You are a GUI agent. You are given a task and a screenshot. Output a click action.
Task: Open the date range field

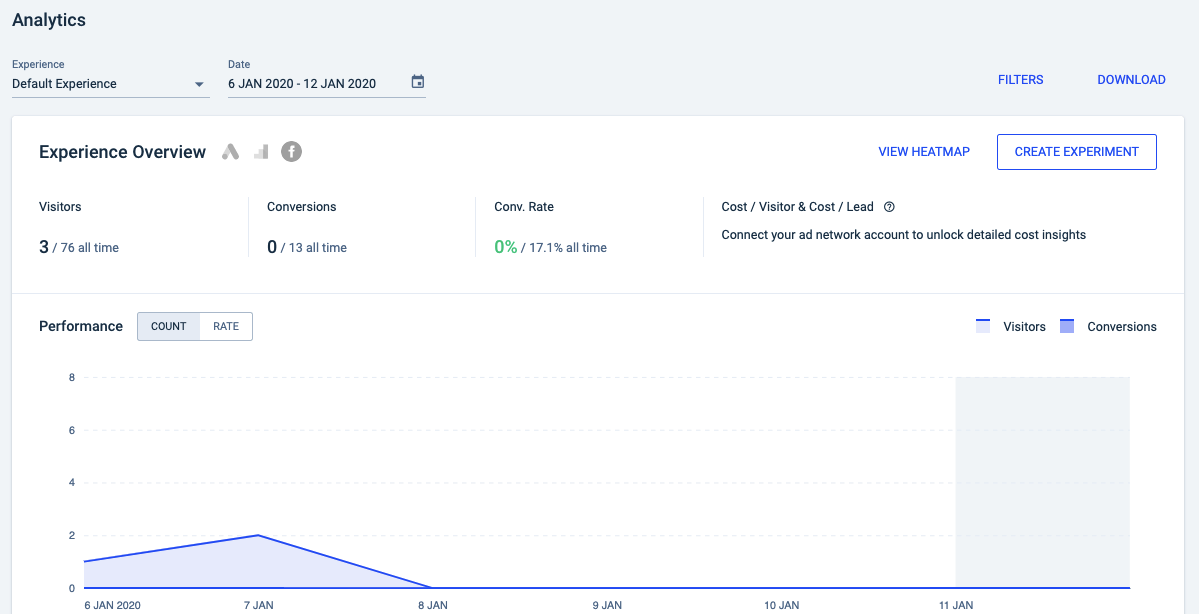click(327, 84)
